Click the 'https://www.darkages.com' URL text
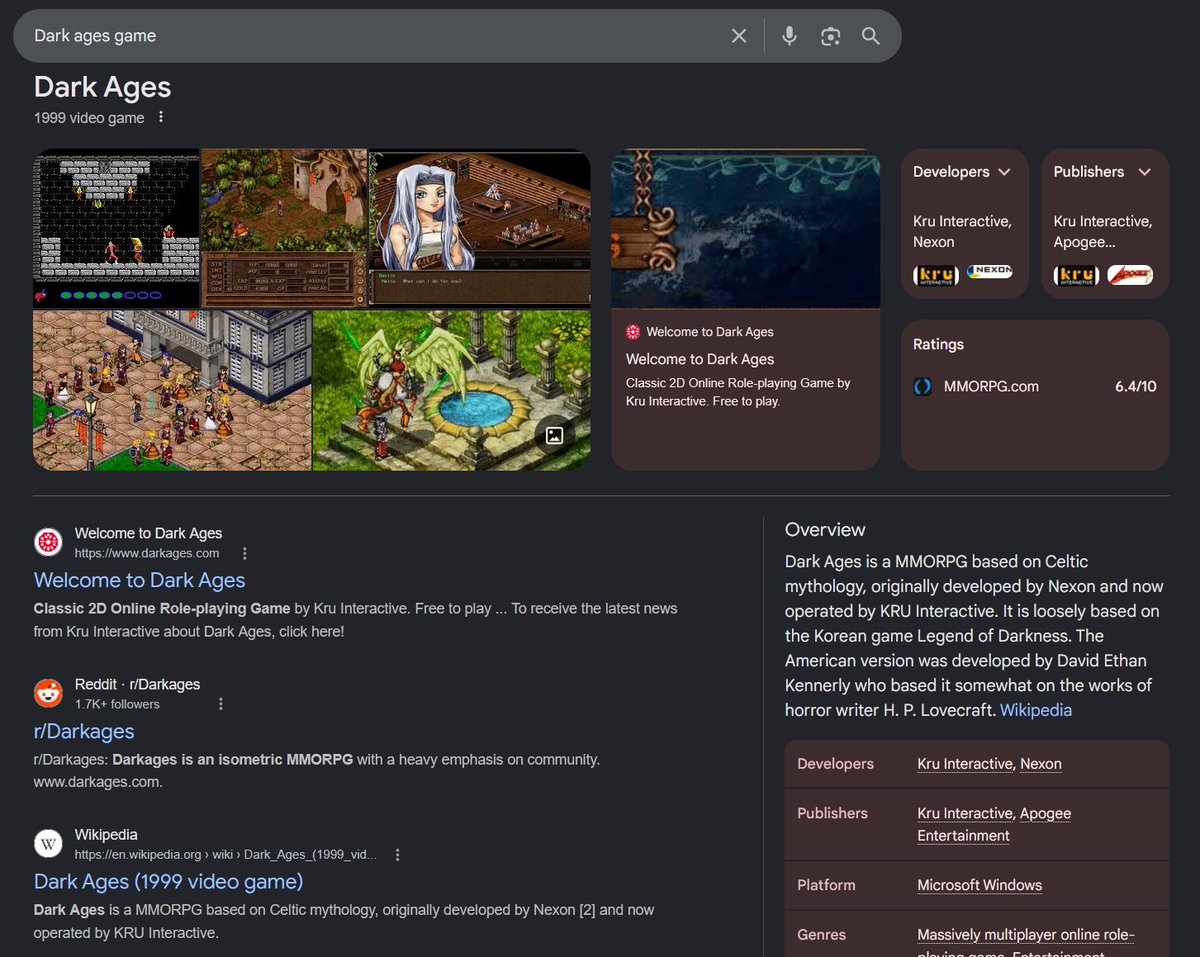Screen dimensions: 1200x957 point(147,553)
